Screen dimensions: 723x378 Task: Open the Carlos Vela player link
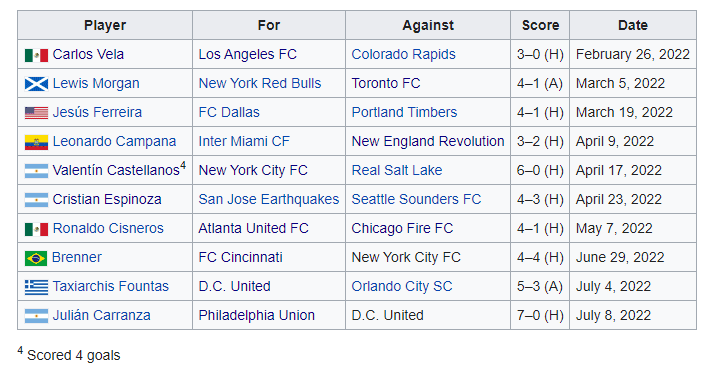coord(88,54)
